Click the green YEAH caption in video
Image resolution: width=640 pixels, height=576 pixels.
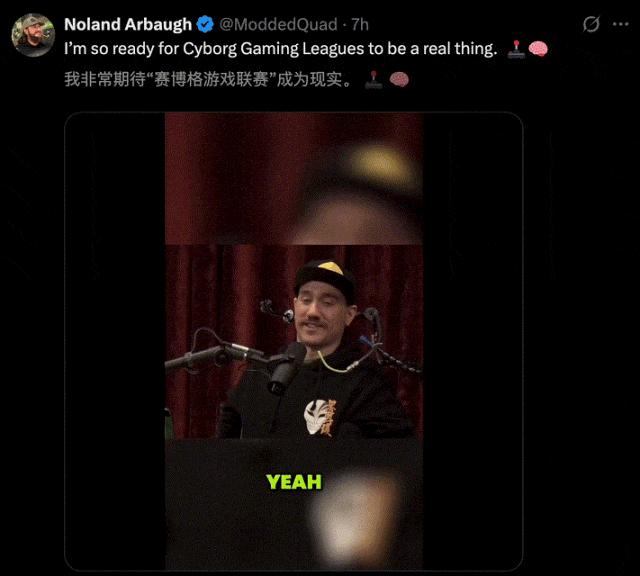[293, 482]
